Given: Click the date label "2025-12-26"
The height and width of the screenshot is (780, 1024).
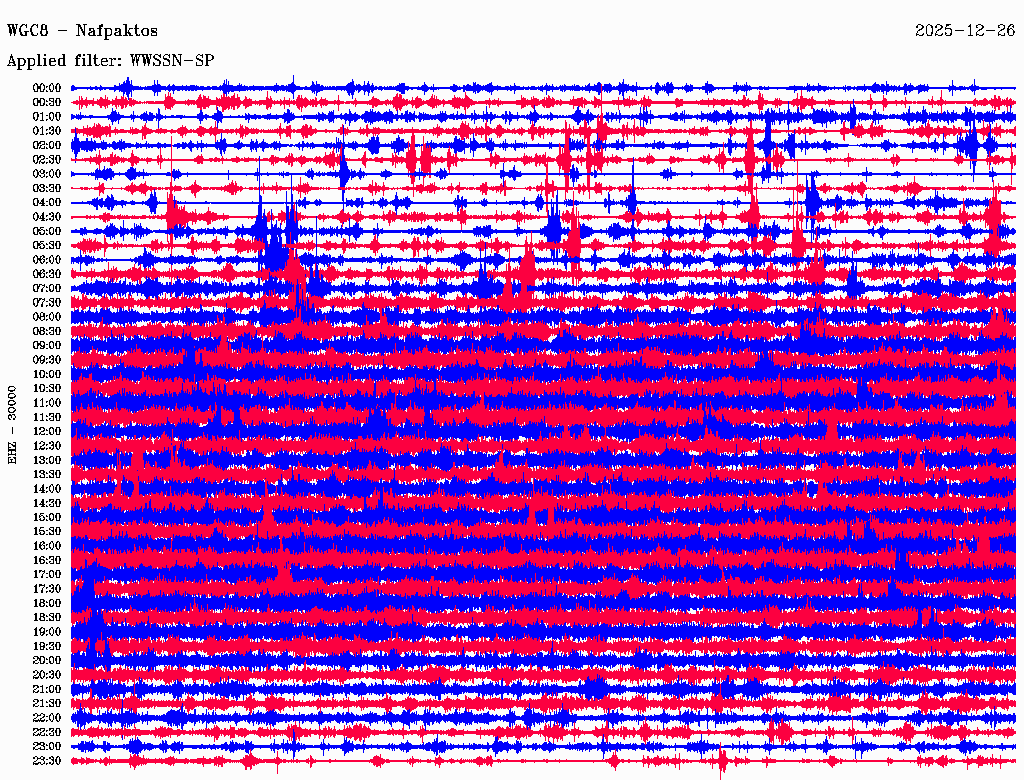Looking at the screenshot, I should (965, 31).
